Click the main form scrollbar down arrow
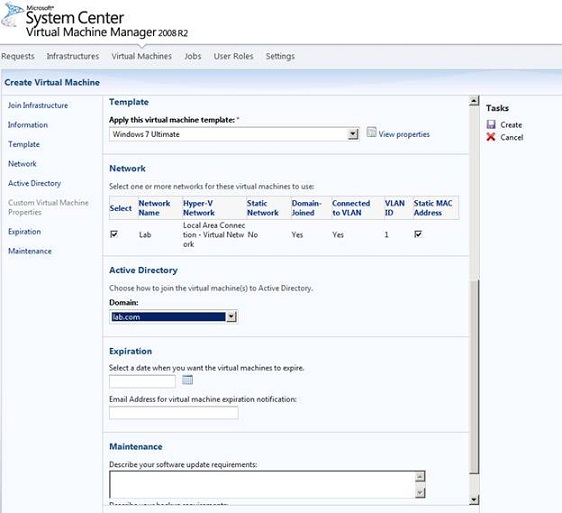The height and width of the screenshot is (513, 562). coord(474,499)
